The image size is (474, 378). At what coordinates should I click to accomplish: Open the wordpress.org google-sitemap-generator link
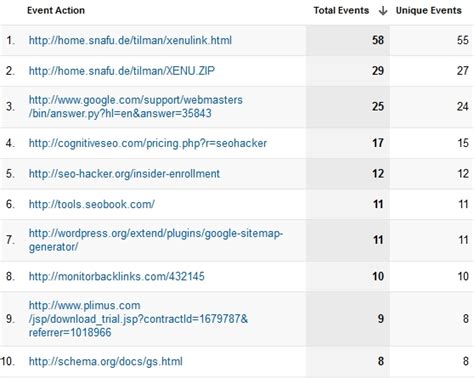pyautogui.click(x=156, y=240)
